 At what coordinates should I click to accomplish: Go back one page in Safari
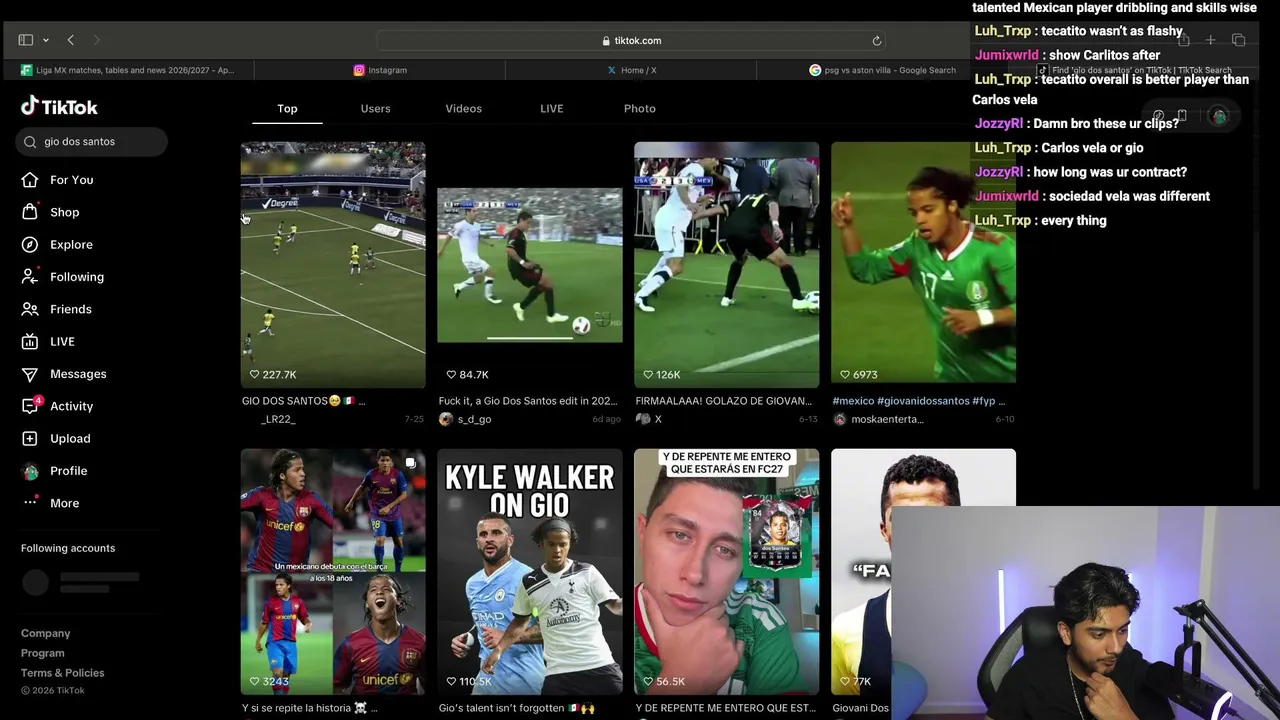click(70, 40)
